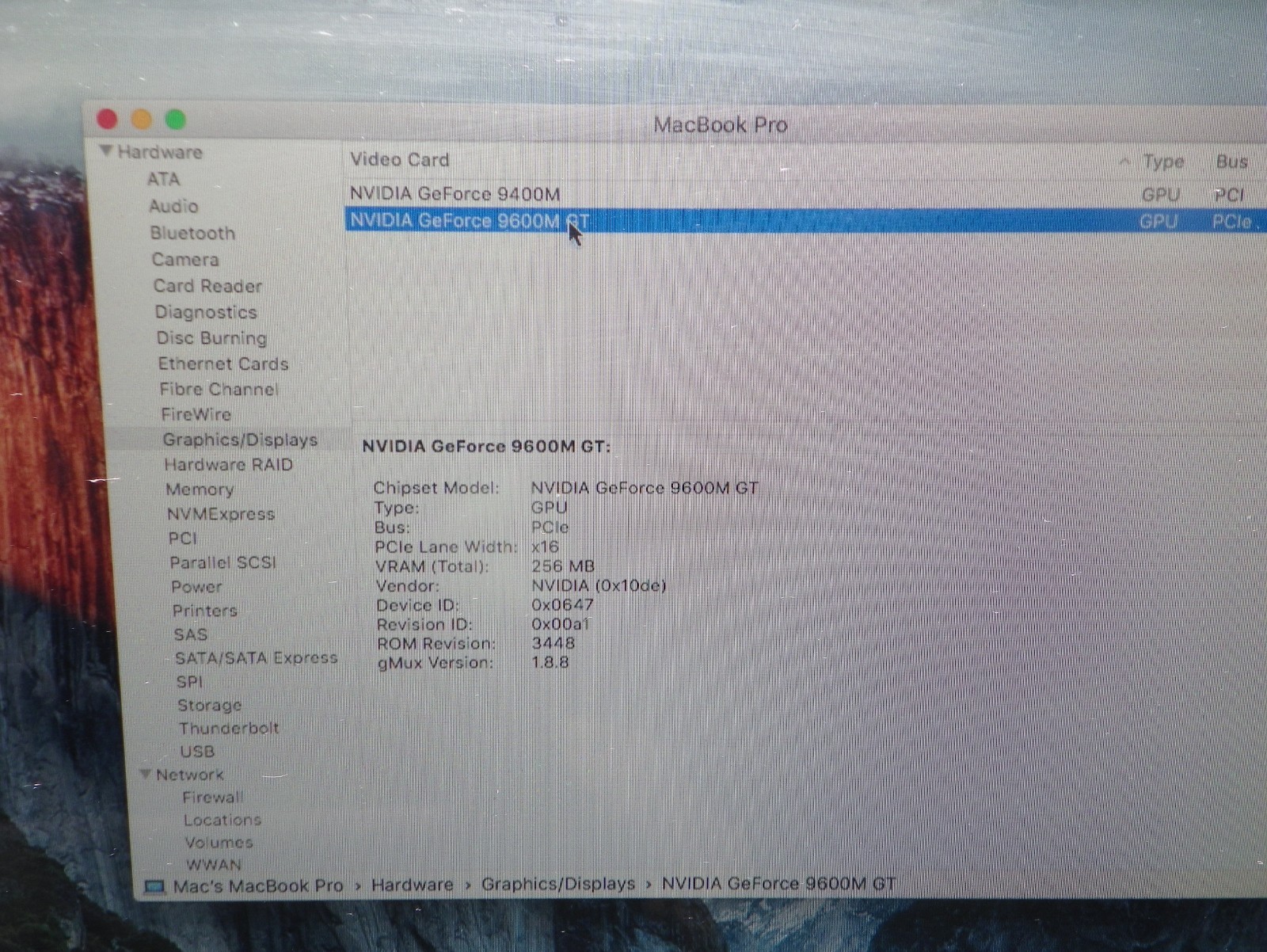Sort by the Video Card column header
Screen dimensions: 1267x952
399,159
